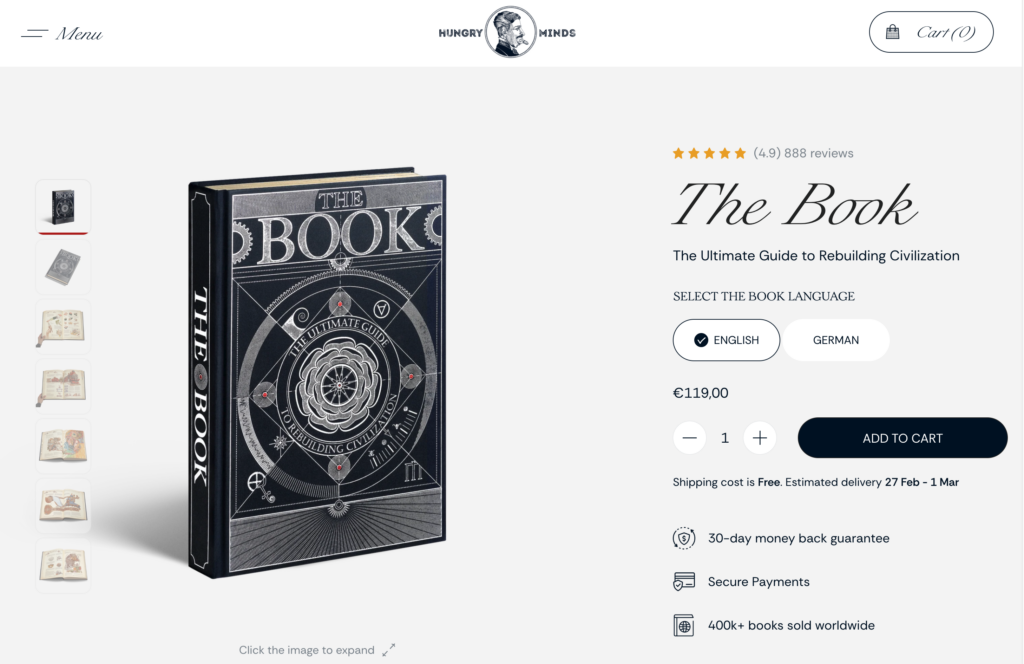Select the second tilted cover thumbnail

63,266
